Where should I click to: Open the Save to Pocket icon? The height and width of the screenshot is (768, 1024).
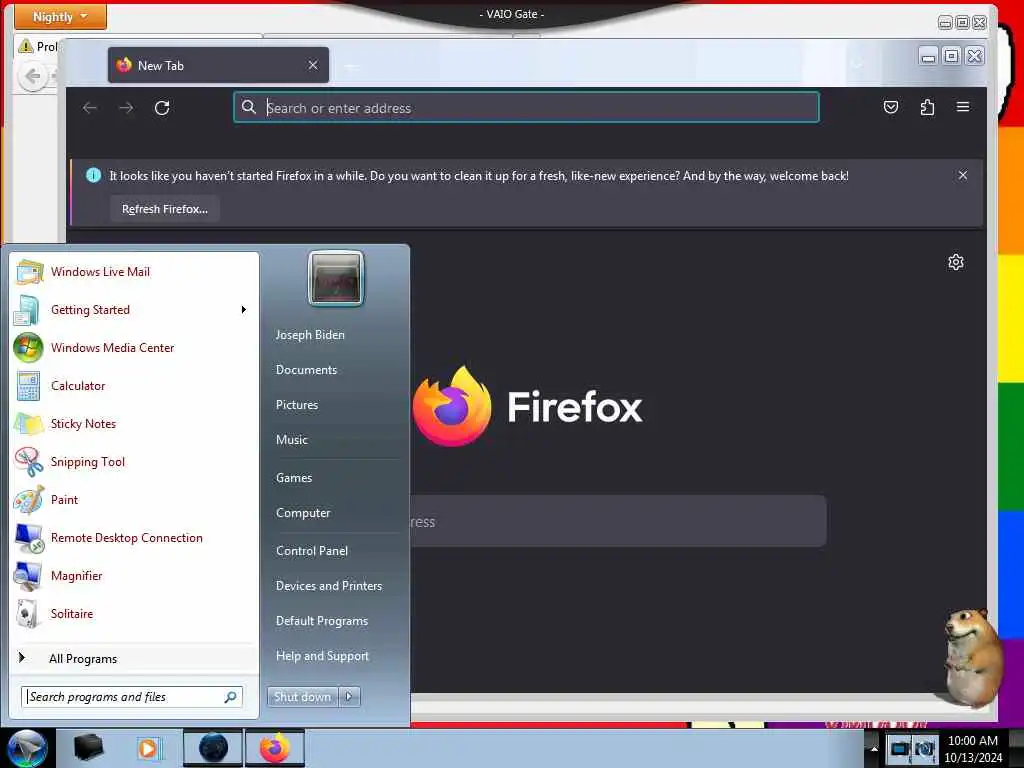click(x=891, y=107)
